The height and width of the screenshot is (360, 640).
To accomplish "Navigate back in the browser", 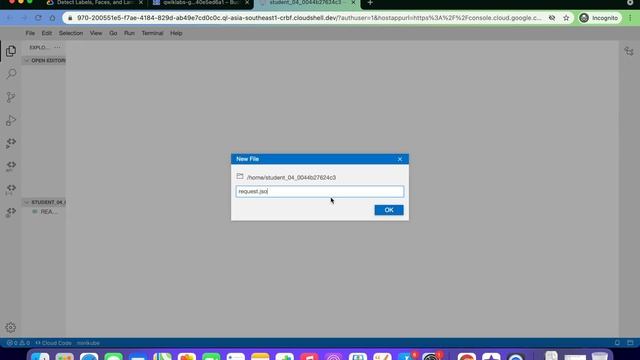I will click(9, 18).
